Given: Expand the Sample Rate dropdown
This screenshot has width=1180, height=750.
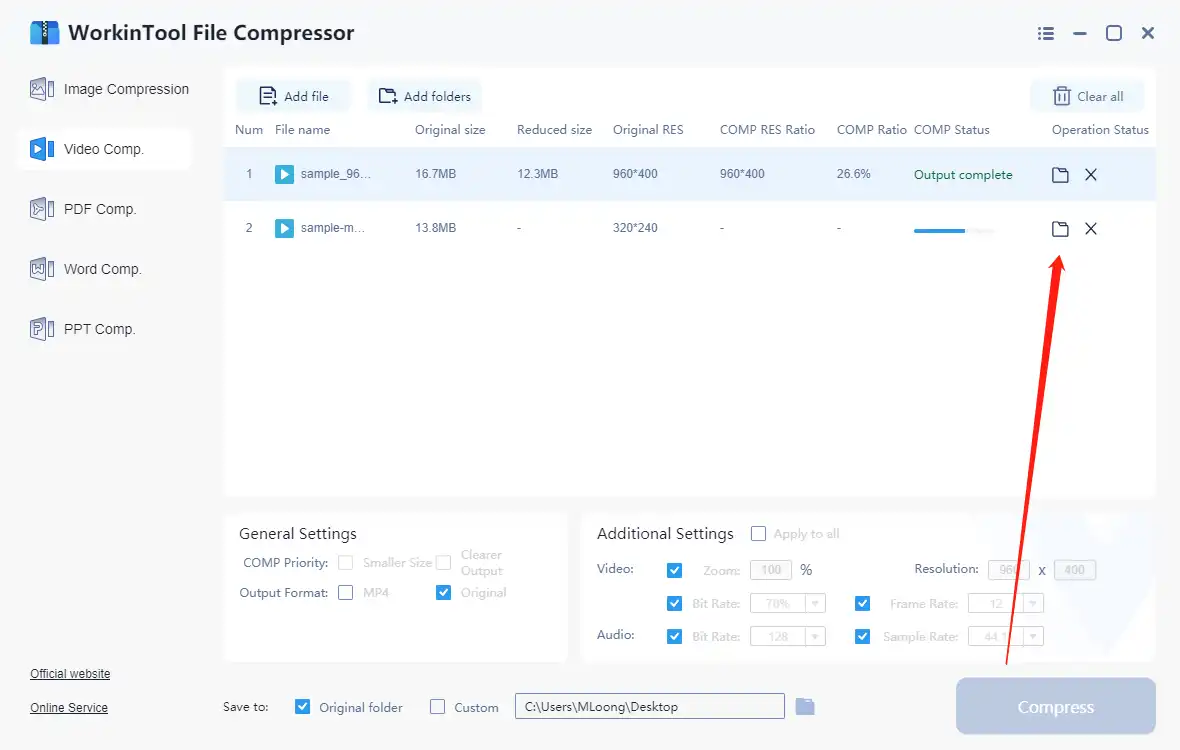Looking at the screenshot, I should click(x=1033, y=636).
